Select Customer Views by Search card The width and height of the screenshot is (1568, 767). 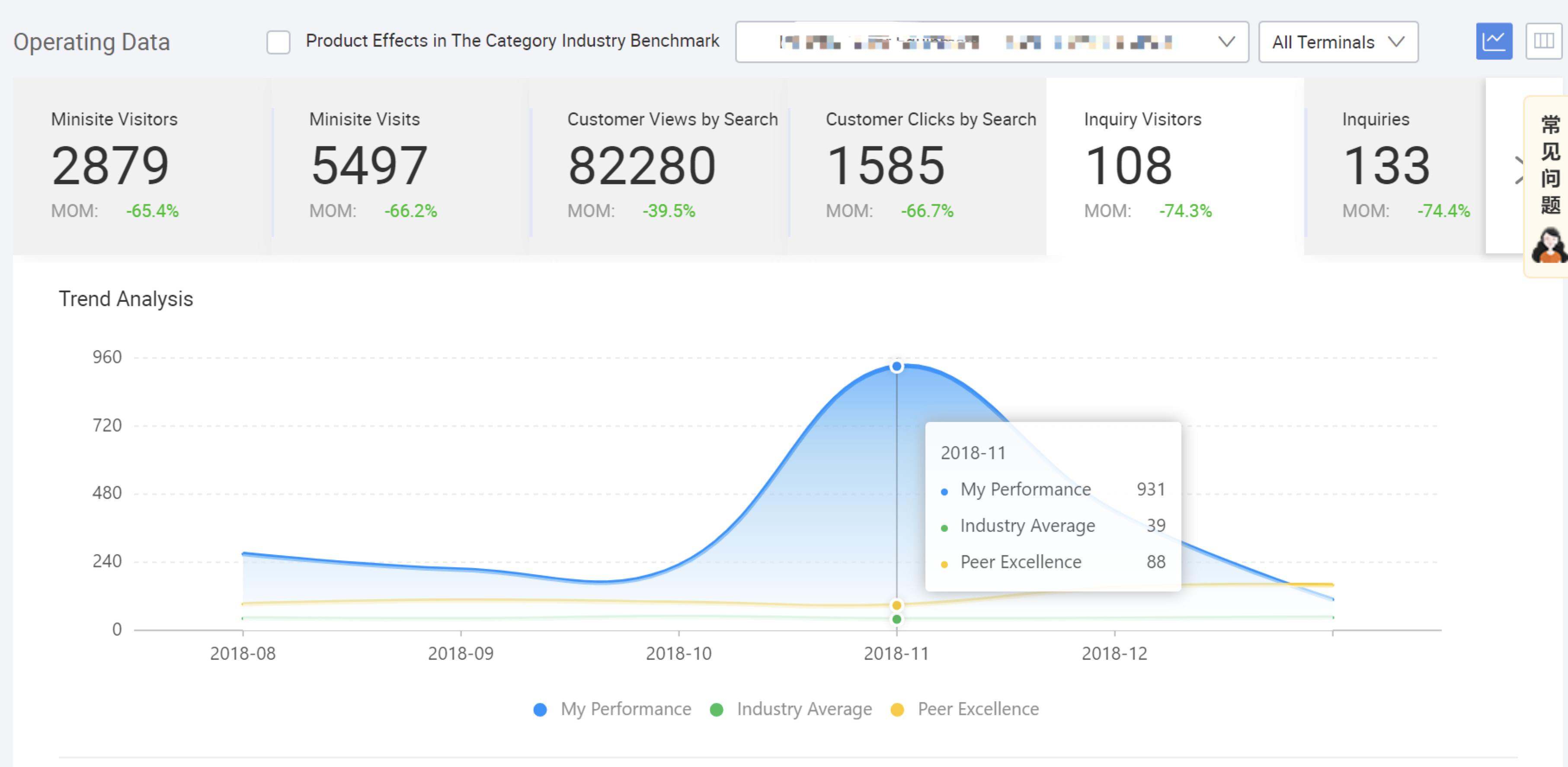click(x=658, y=166)
